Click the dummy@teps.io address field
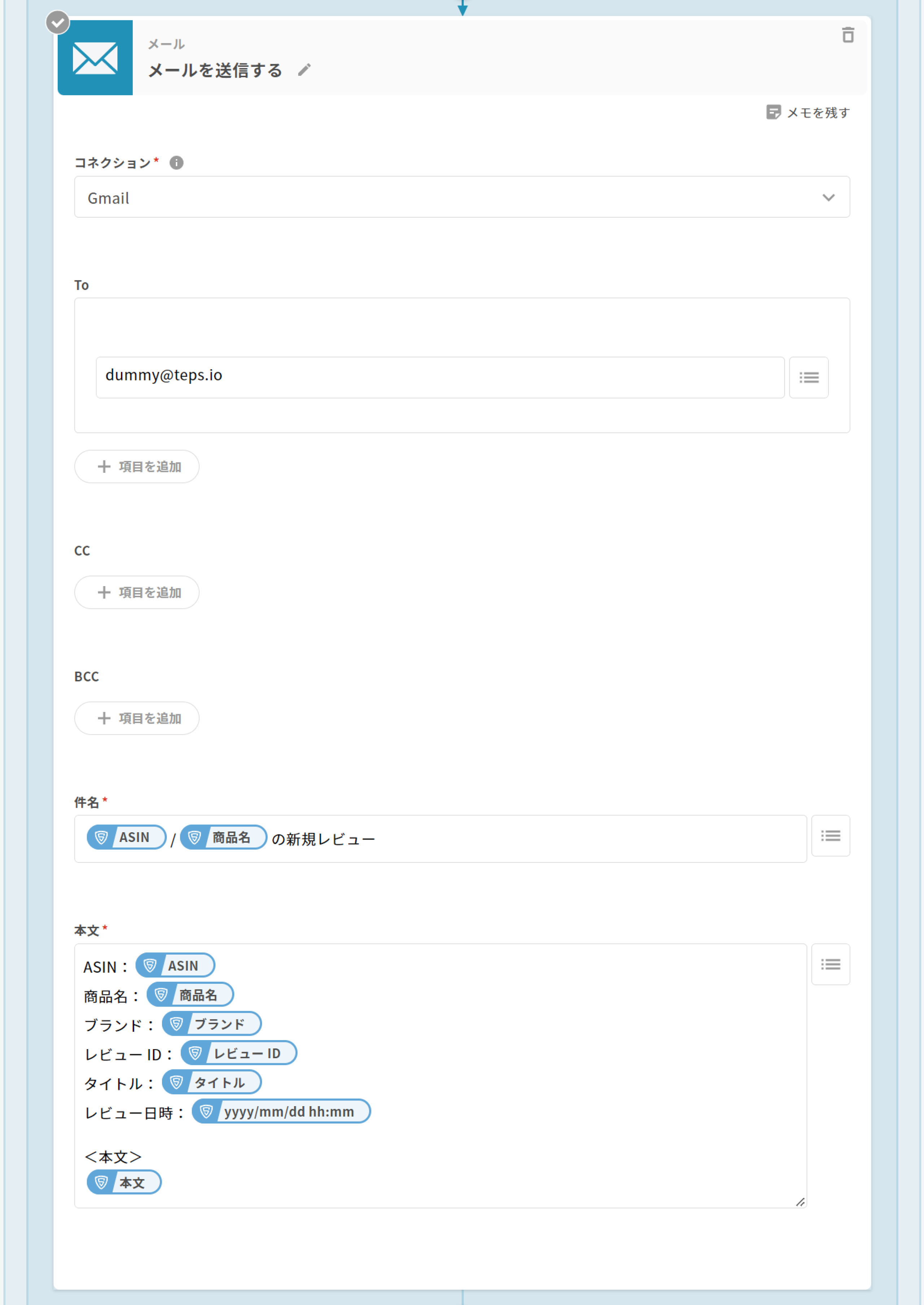The image size is (924, 1305). coord(439,377)
